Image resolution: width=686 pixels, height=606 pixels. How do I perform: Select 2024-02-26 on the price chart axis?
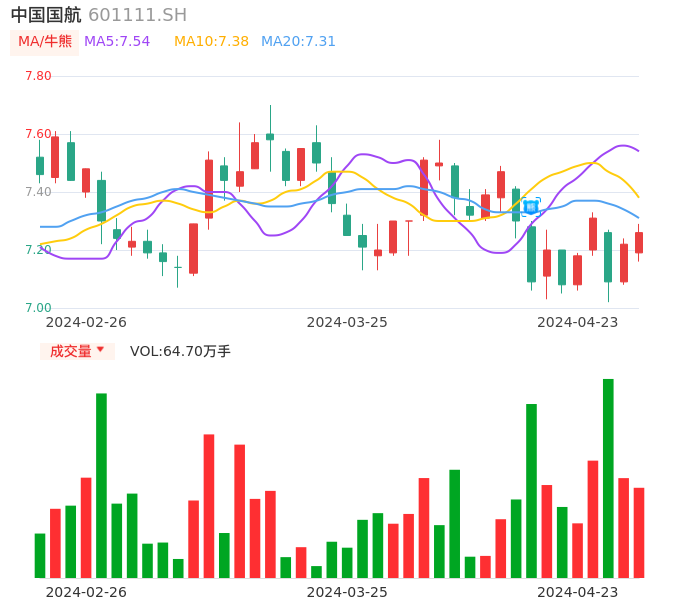pos(86,322)
